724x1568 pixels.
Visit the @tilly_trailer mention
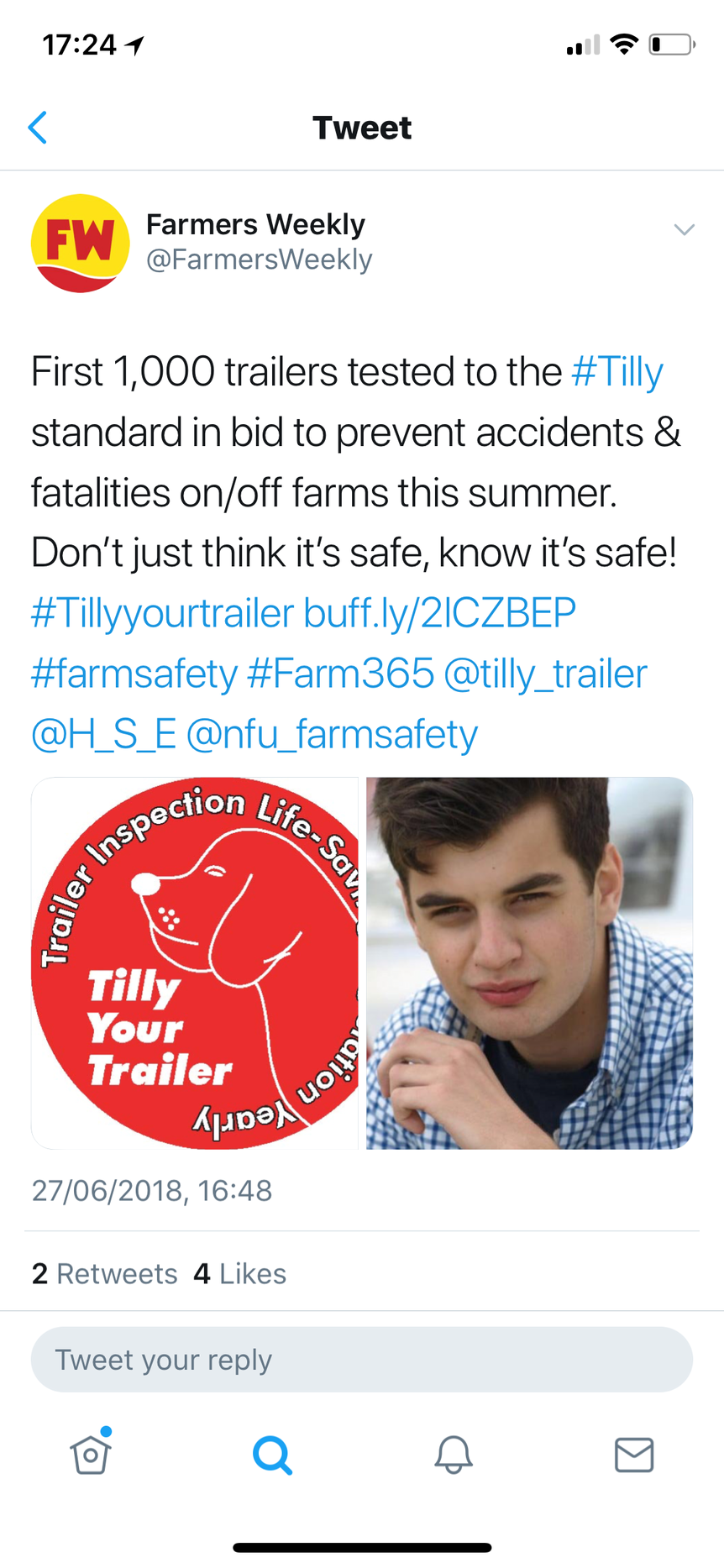tap(545, 674)
